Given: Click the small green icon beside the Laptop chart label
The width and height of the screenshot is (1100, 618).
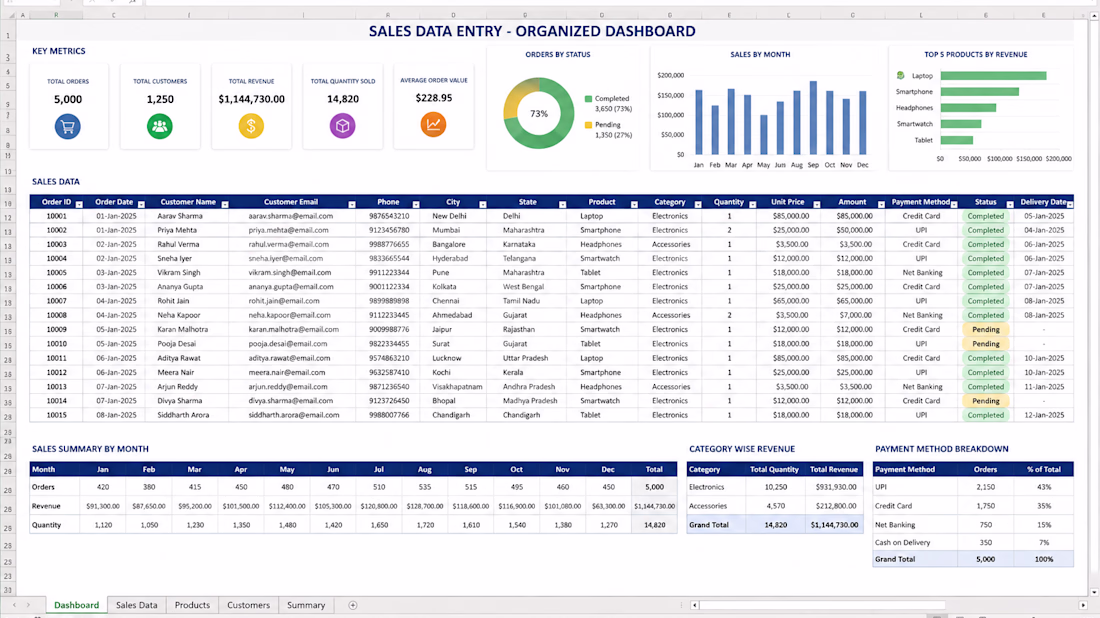Looking at the screenshot, I should 901,75.
